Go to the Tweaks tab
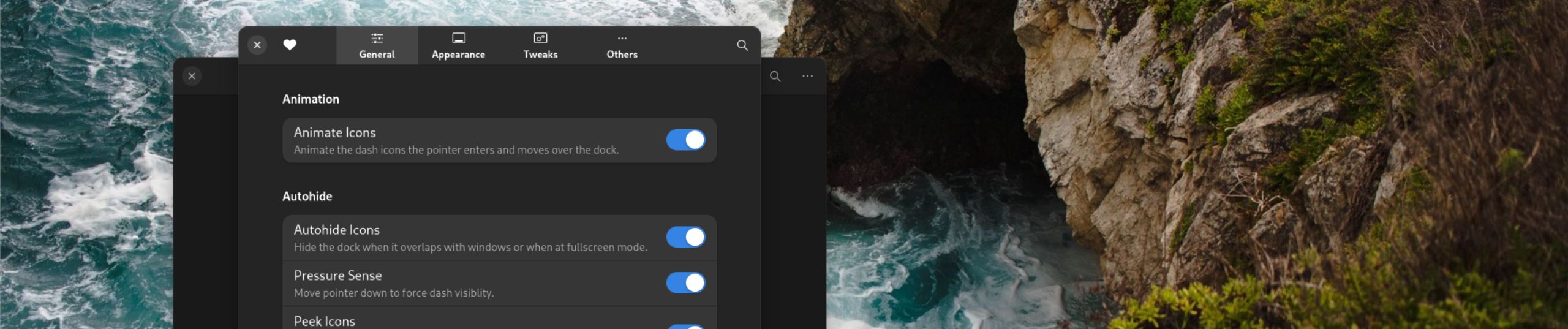 [x=540, y=46]
